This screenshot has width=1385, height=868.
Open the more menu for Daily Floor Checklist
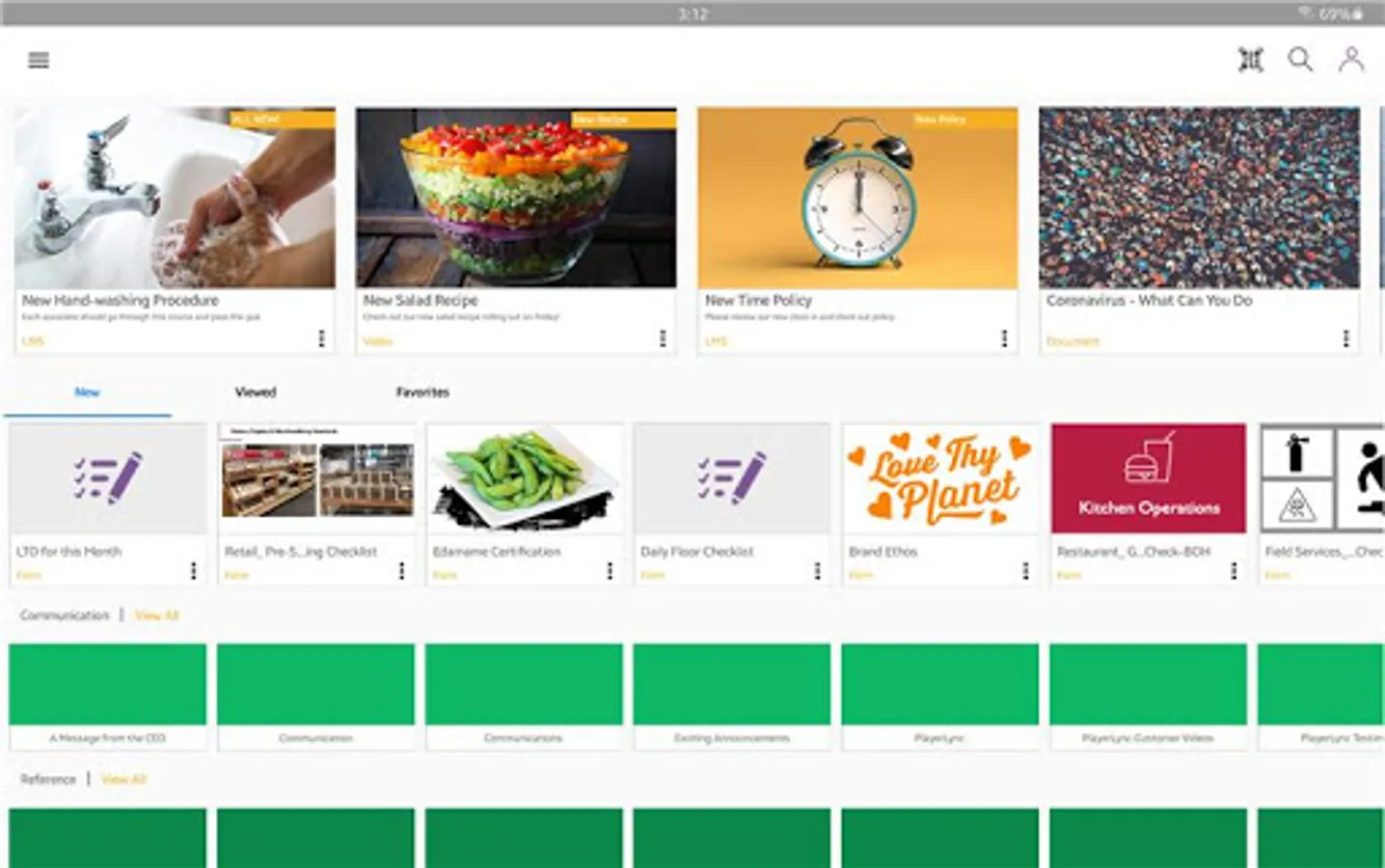click(818, 571)
